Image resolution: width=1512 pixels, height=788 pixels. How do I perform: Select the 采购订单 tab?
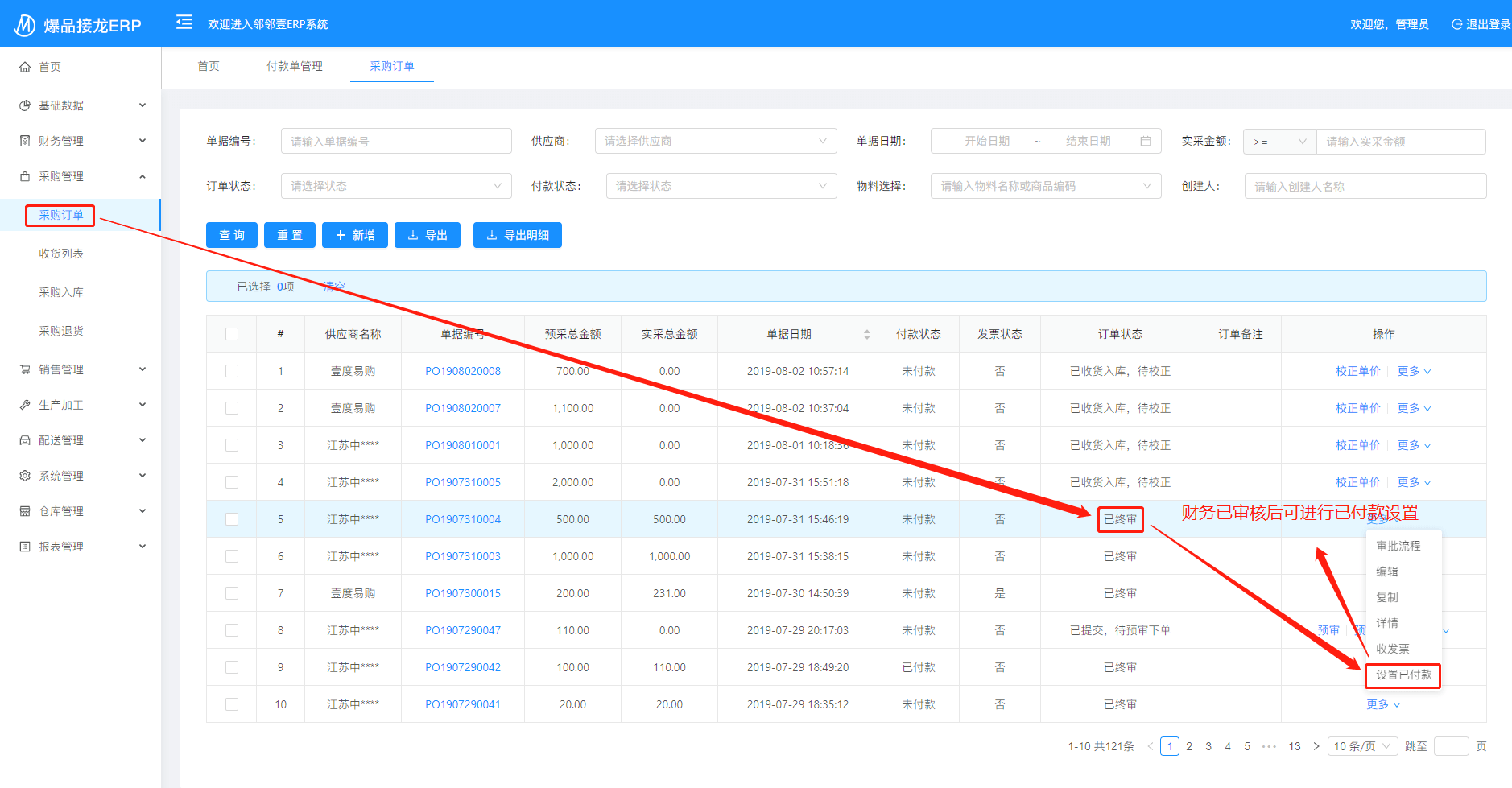click(392, 66)
